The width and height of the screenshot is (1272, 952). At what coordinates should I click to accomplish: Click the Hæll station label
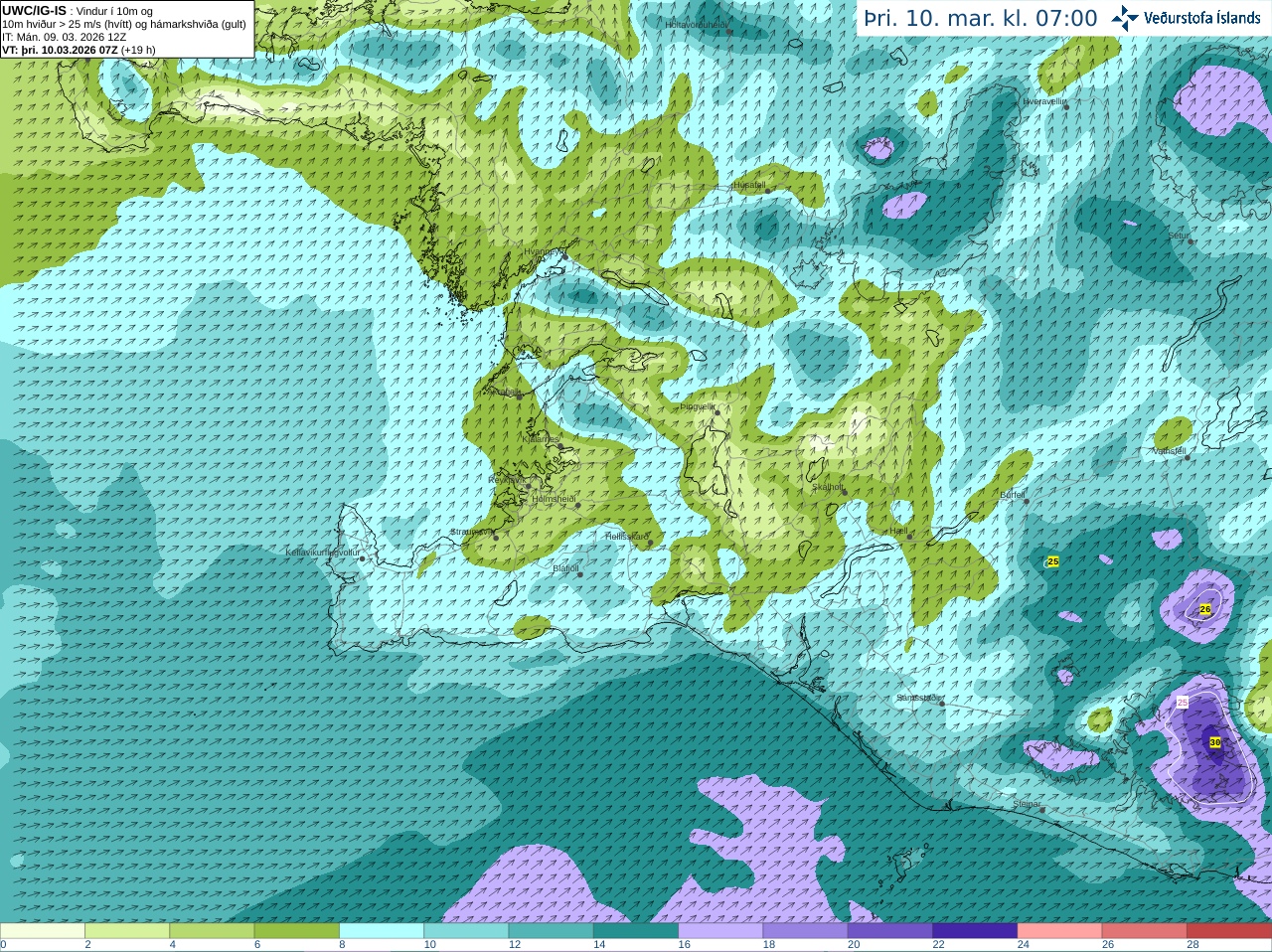click(898, 532)
